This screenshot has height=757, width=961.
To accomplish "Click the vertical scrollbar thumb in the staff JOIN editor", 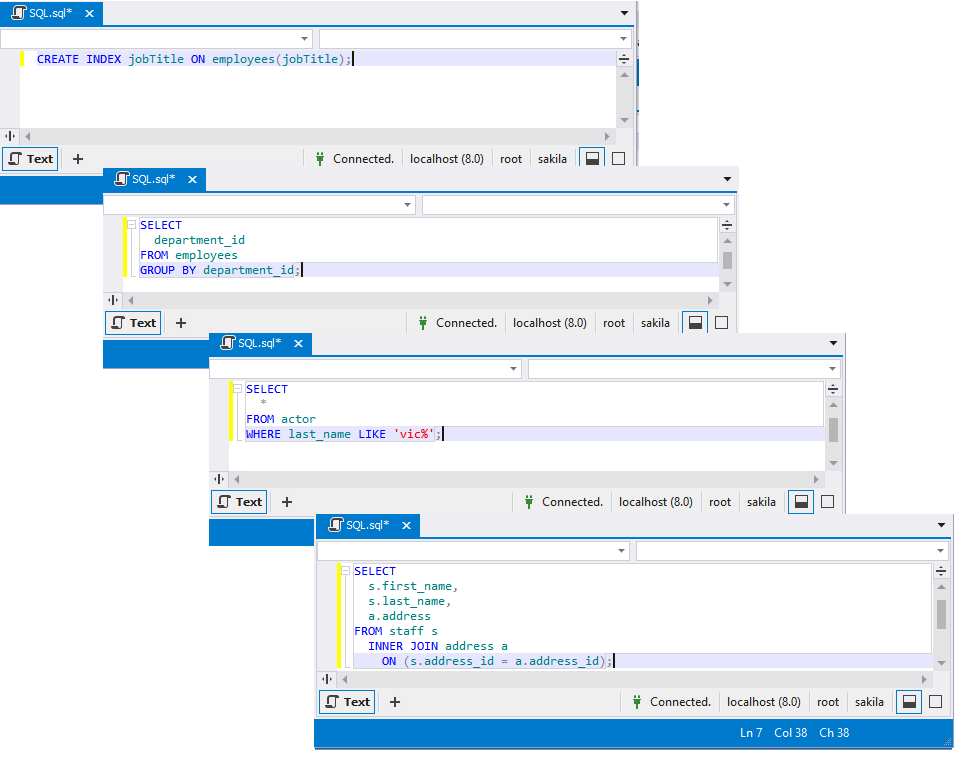I will [x=941, y=614].
